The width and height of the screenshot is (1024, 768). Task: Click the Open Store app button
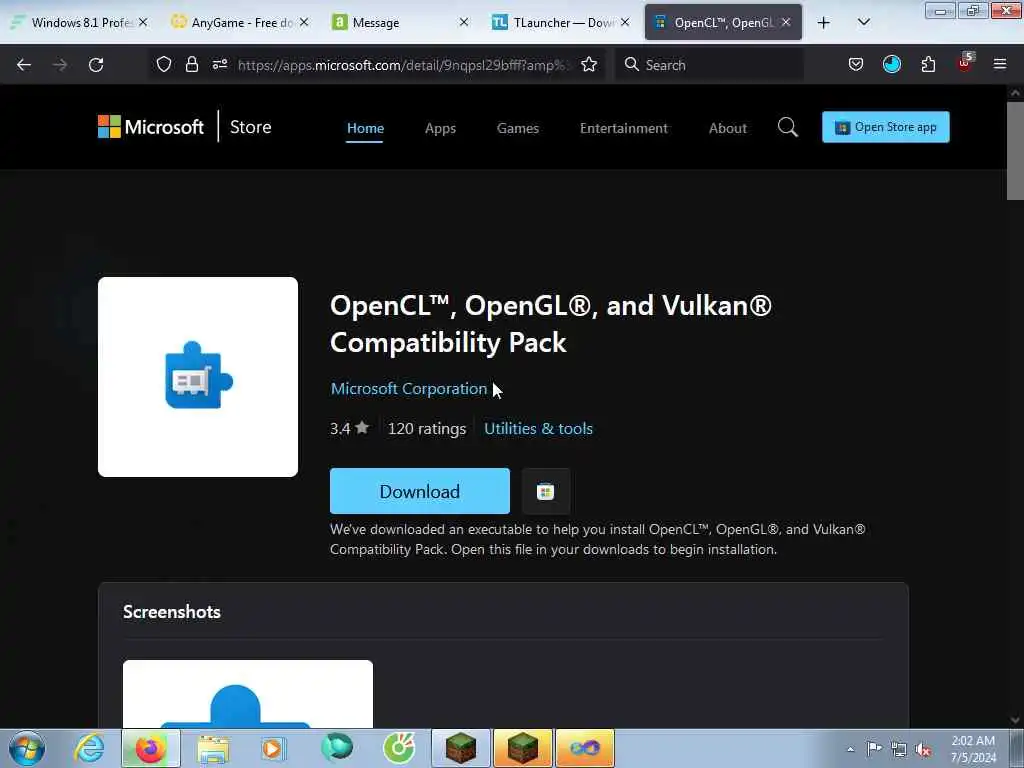(886, 127)
